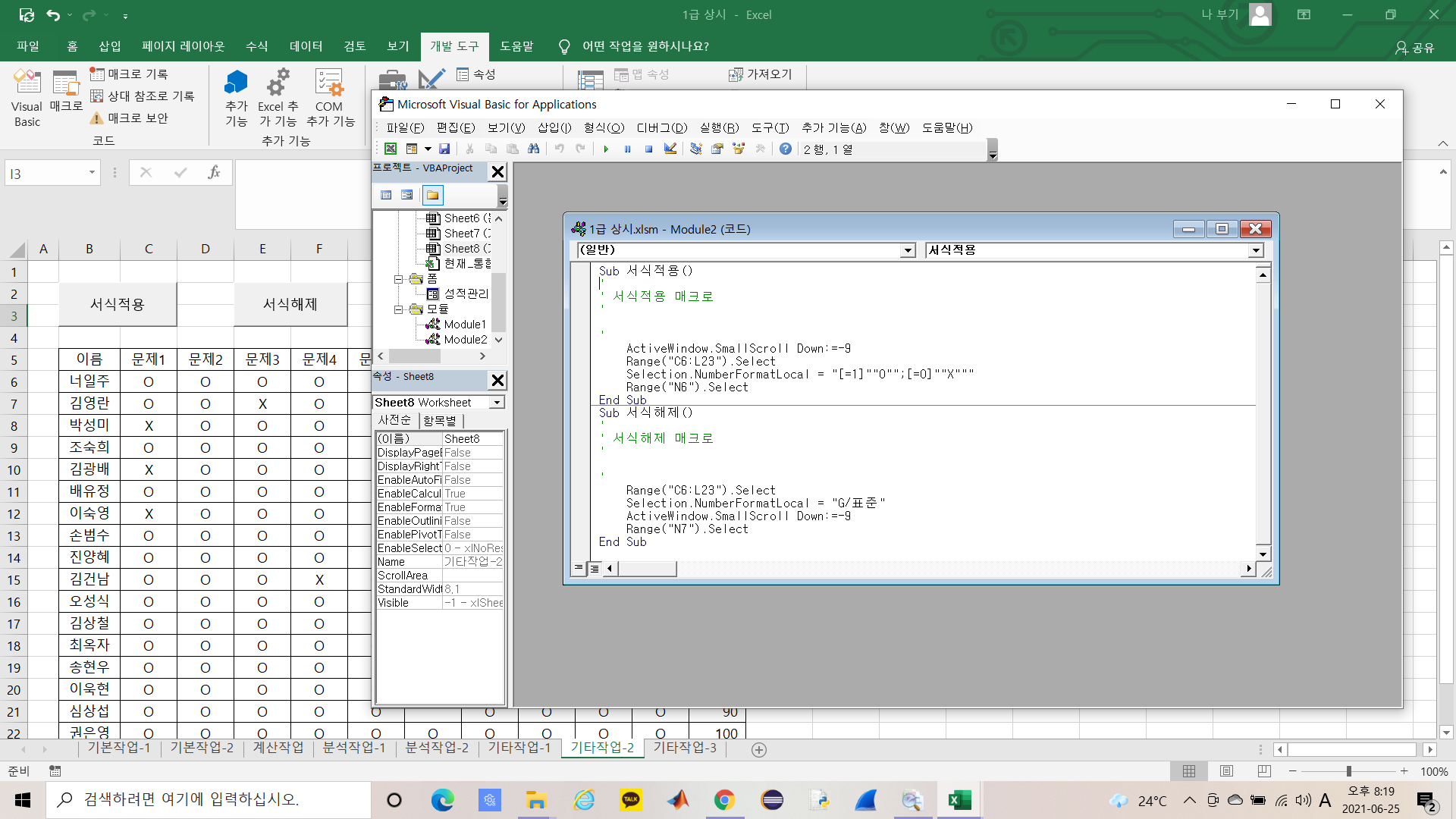Switch to Excel via View Microsoft Excel icon

[391, 149]
